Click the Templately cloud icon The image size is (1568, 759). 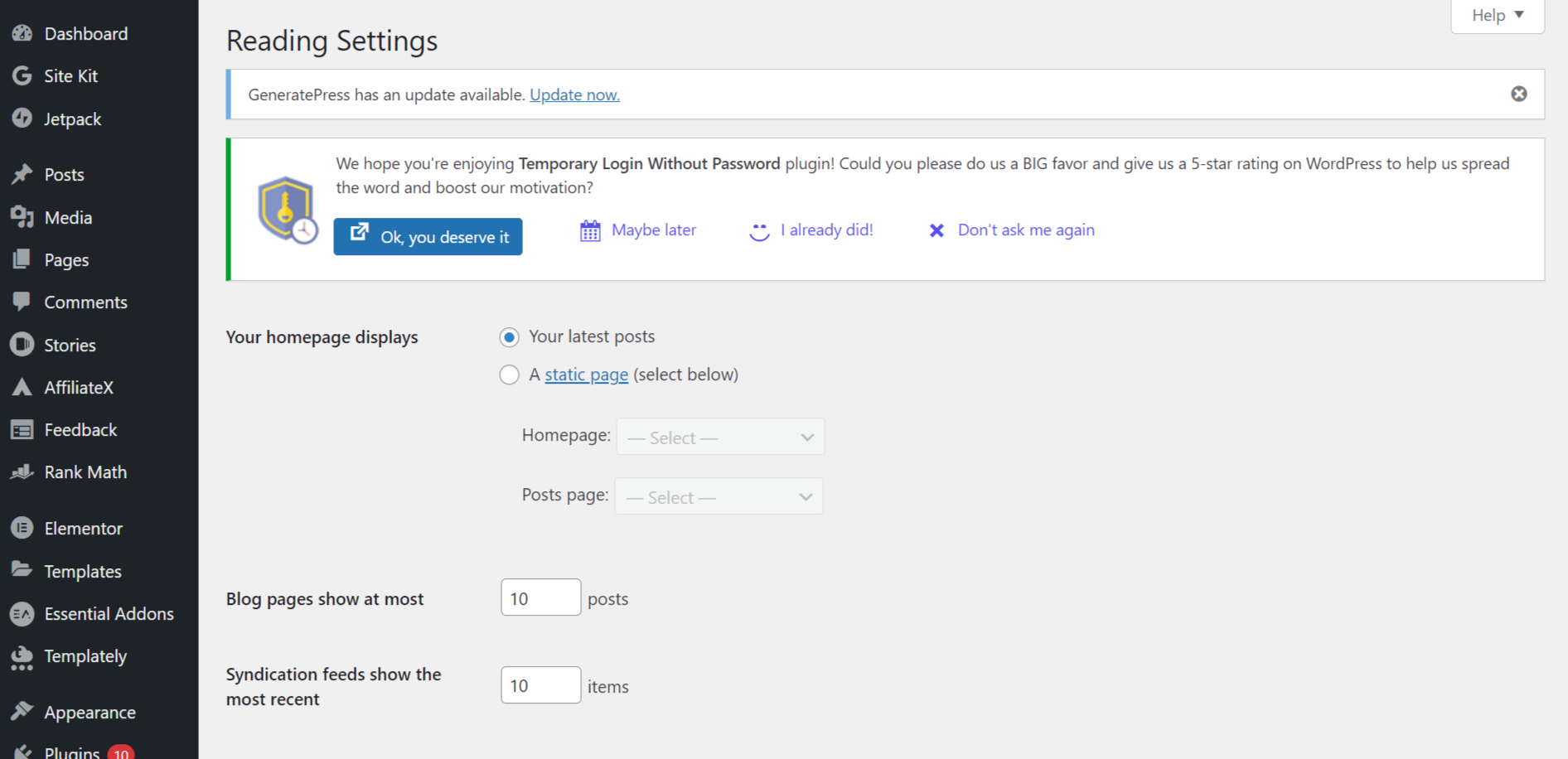(x=22, y=657)
